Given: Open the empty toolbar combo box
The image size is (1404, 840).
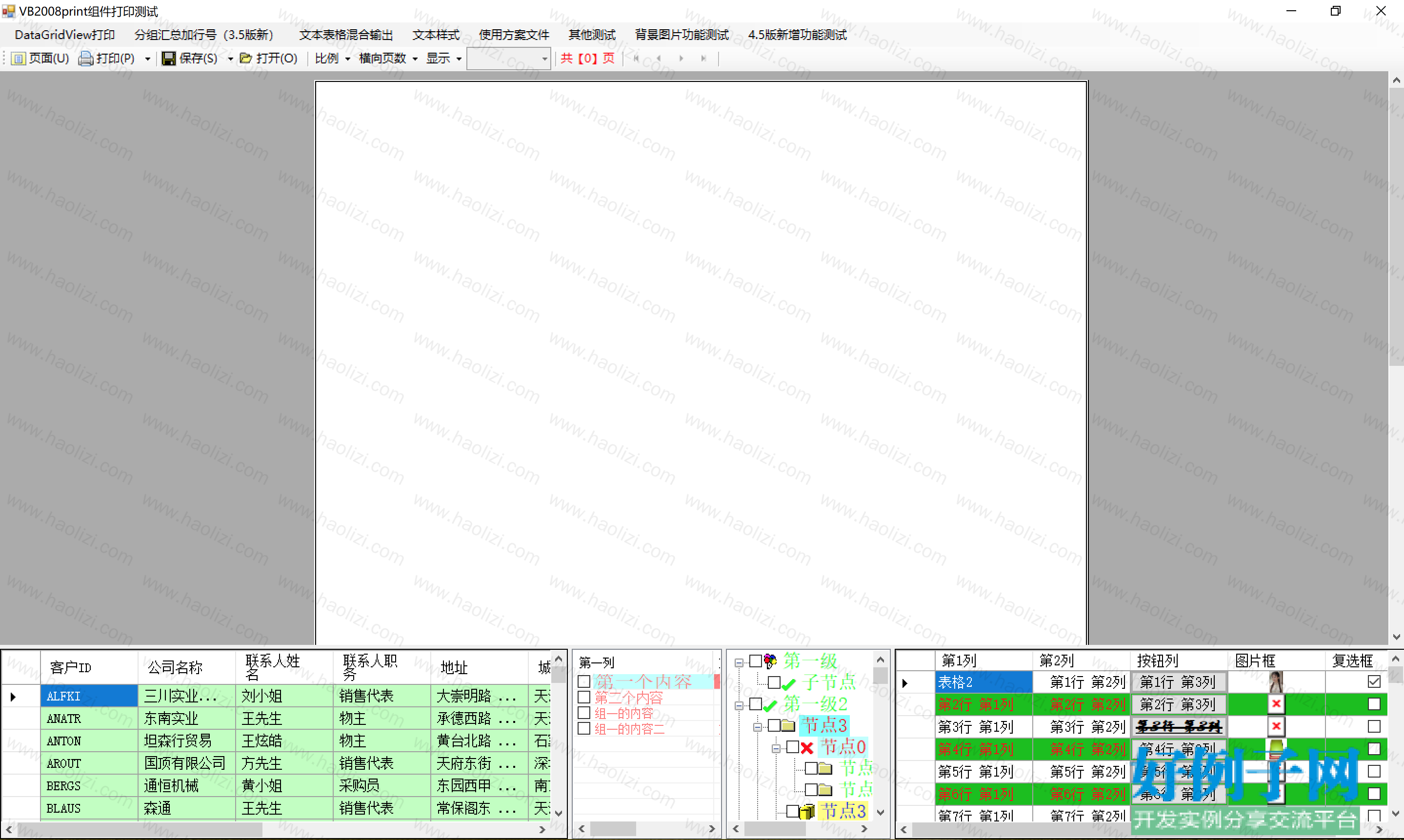Looking at the screenshot, I should (x=508, y=59).
